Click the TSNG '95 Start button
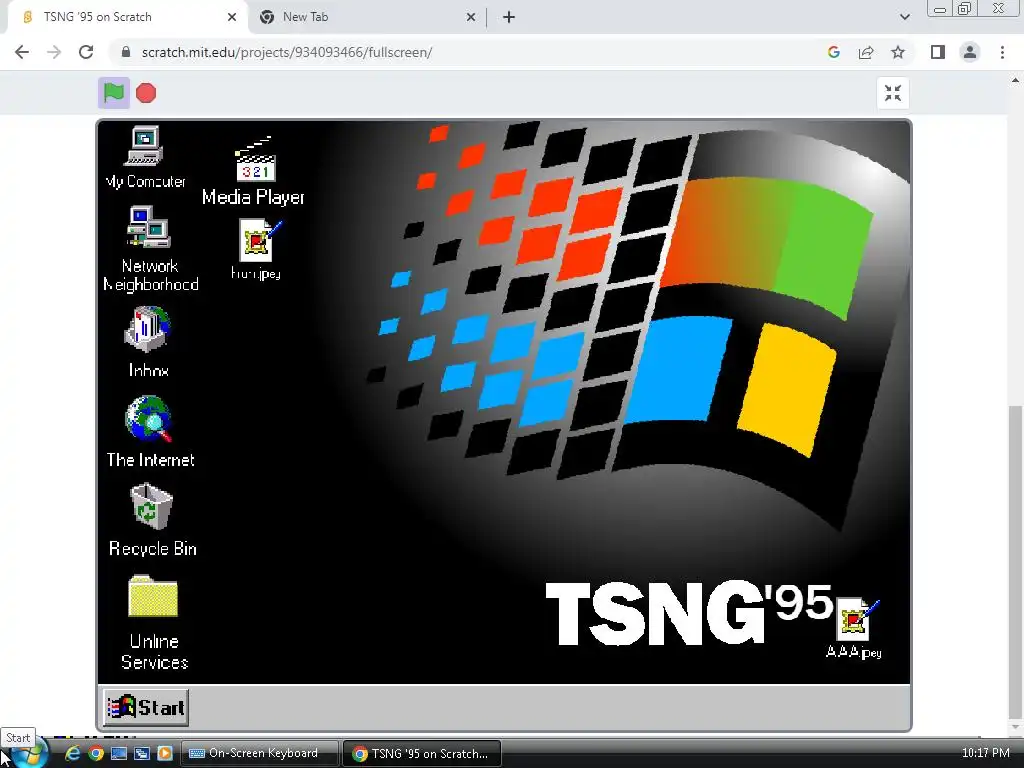The image size is (1024, 768). 146,707
